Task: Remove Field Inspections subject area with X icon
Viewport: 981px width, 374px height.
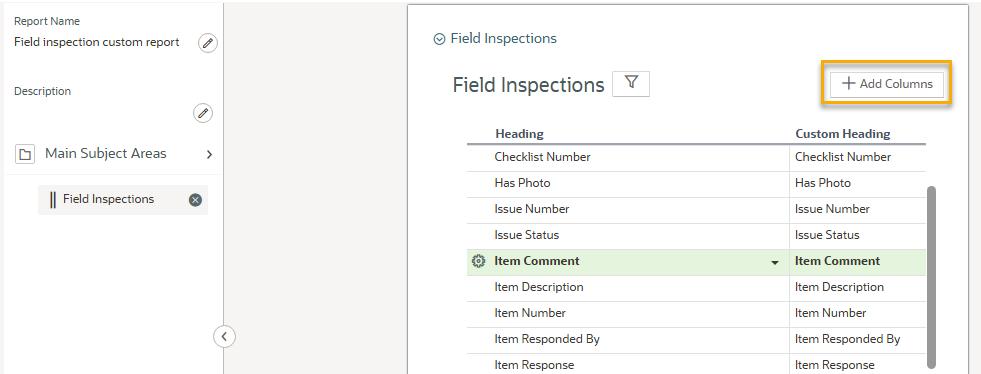Action: 195,200
